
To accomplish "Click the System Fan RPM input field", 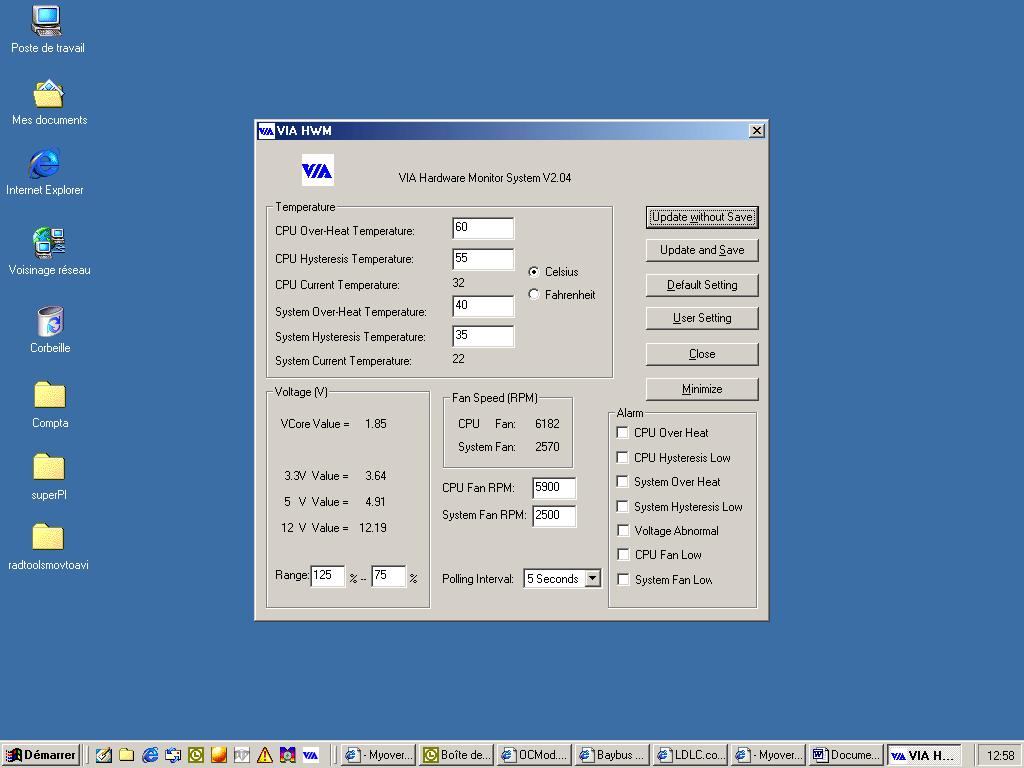I will [x=554, y=515].
